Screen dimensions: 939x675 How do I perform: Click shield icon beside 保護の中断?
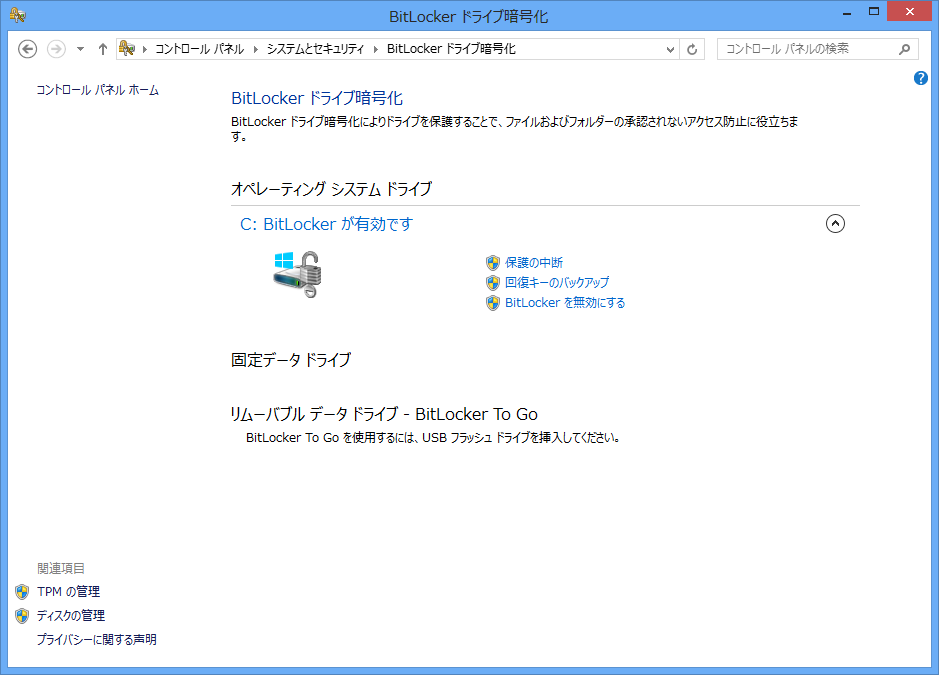(493, 262)
